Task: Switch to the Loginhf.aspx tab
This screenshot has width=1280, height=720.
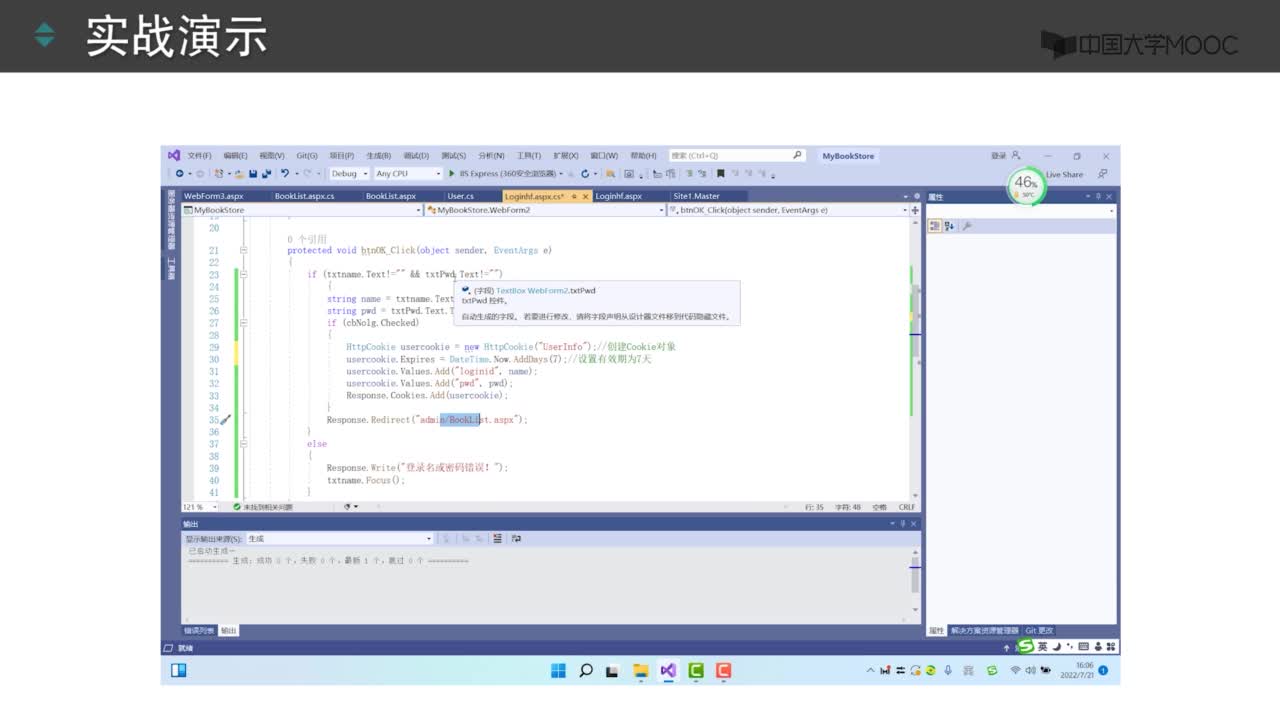Action: [619, 196]
